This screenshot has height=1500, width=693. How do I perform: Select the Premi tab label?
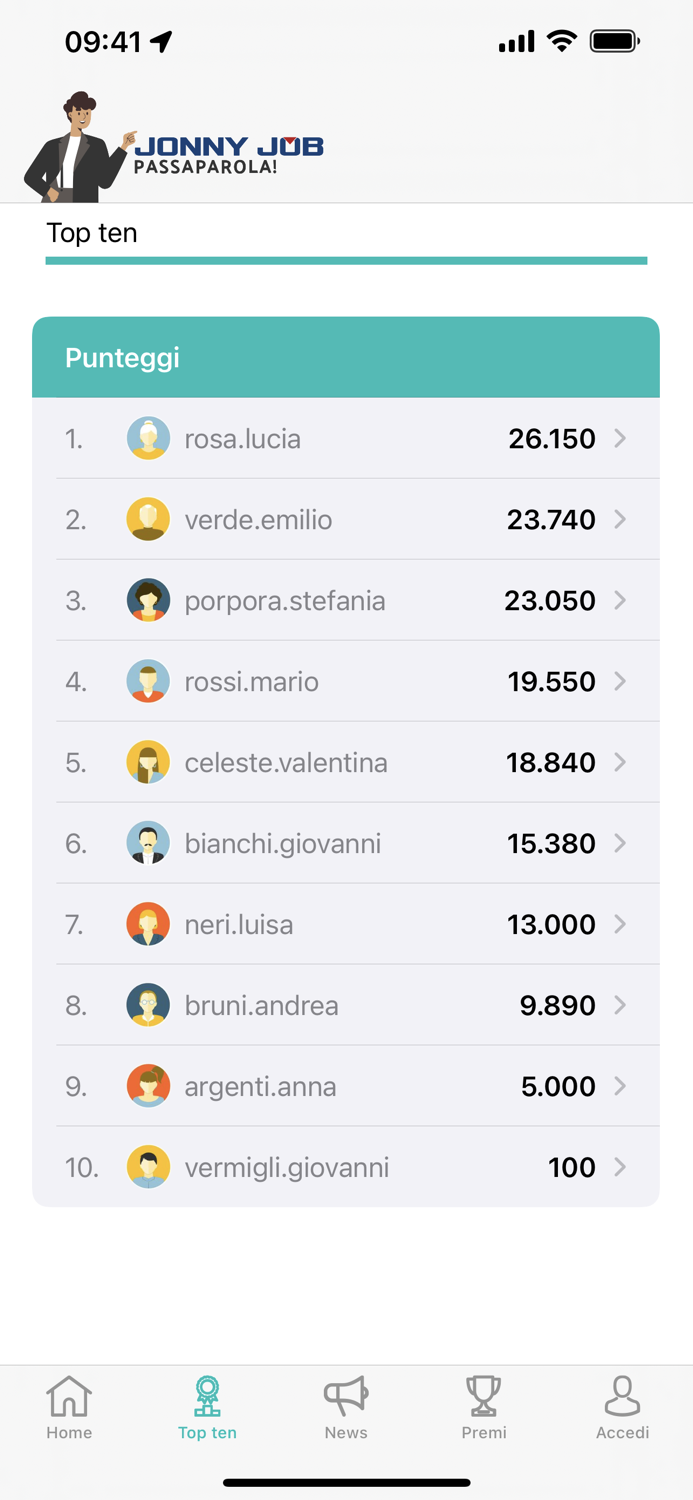point(484,1433)
